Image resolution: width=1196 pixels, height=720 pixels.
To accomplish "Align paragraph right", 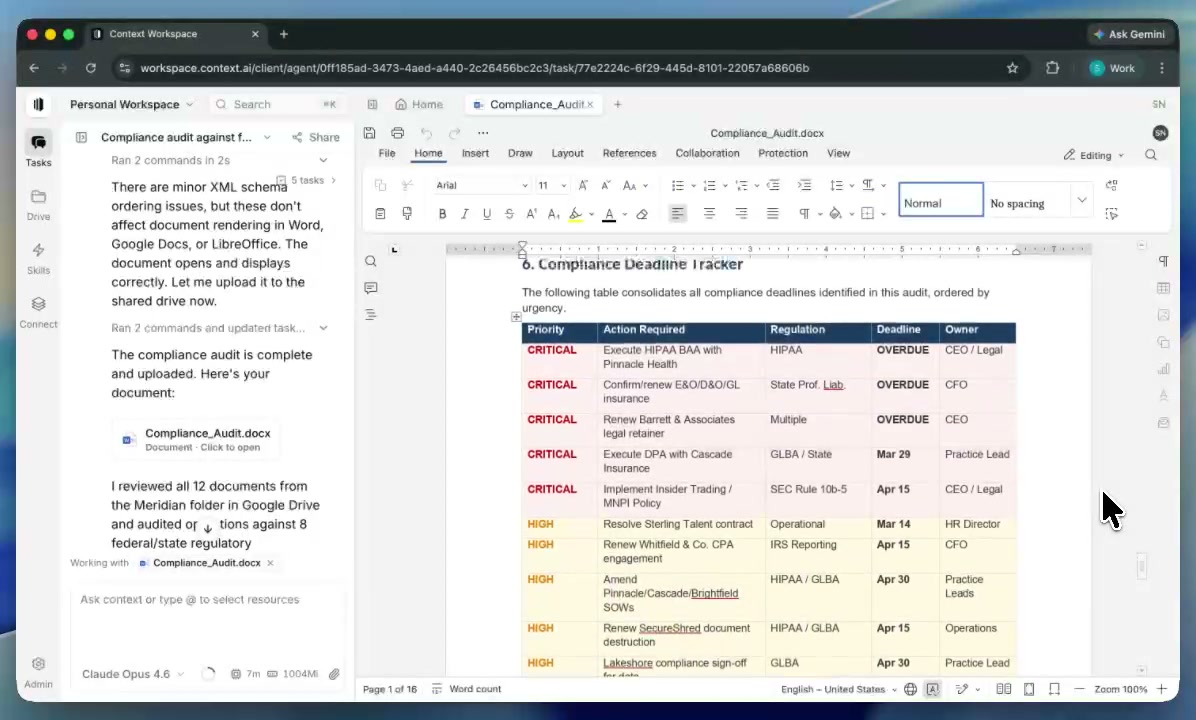I will click(741, 214).
